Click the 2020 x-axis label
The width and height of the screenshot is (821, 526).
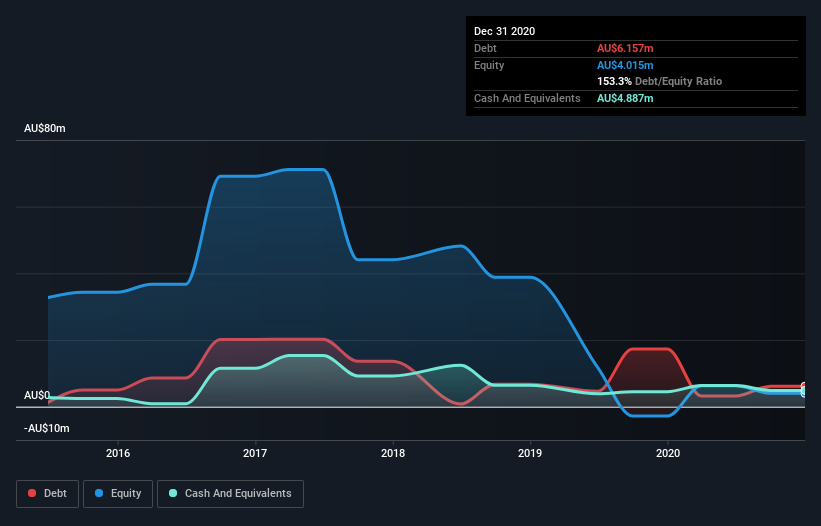pyautogui.click(x=668, y=453)
